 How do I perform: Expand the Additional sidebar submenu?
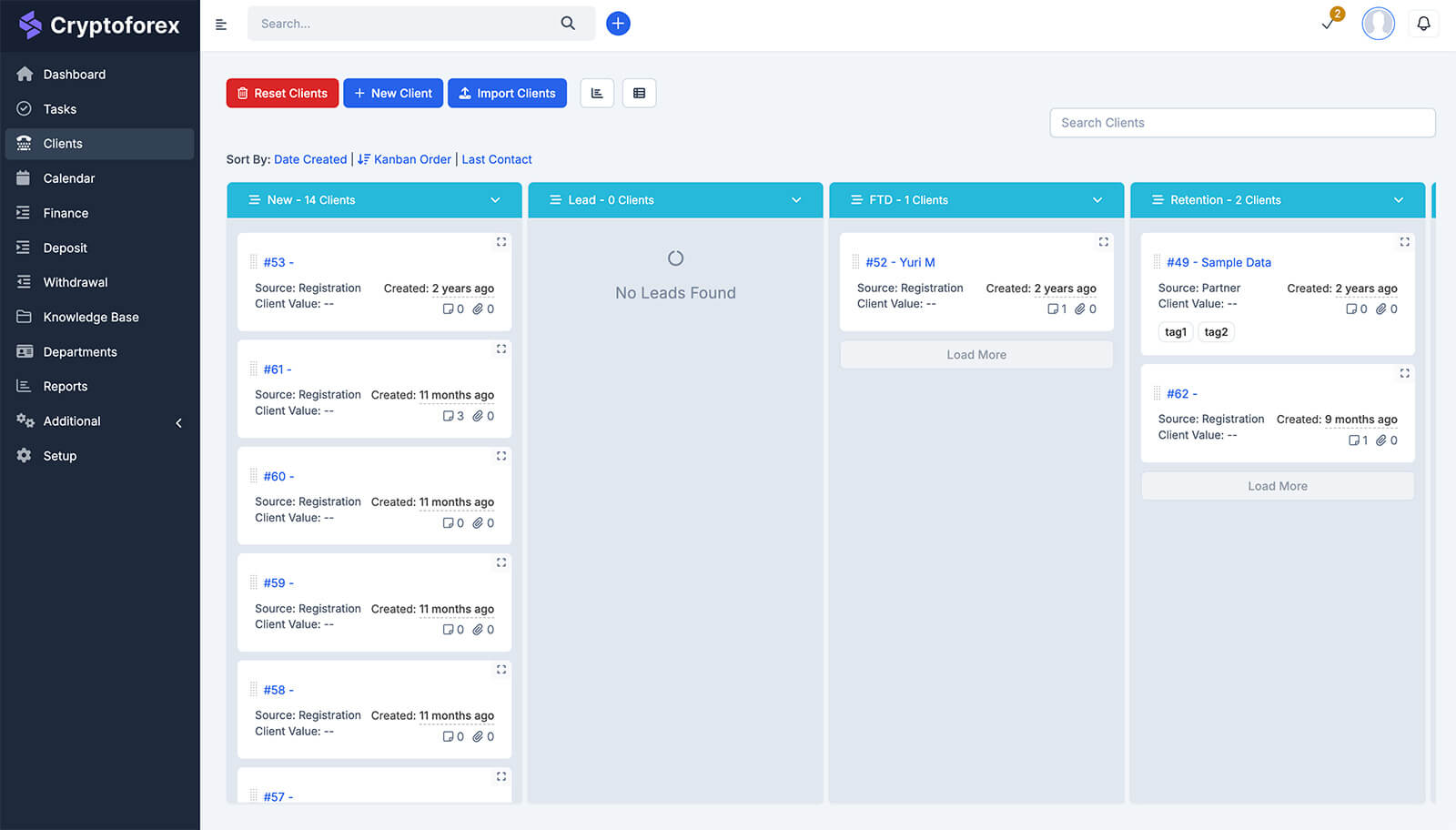tap(73, 420)
